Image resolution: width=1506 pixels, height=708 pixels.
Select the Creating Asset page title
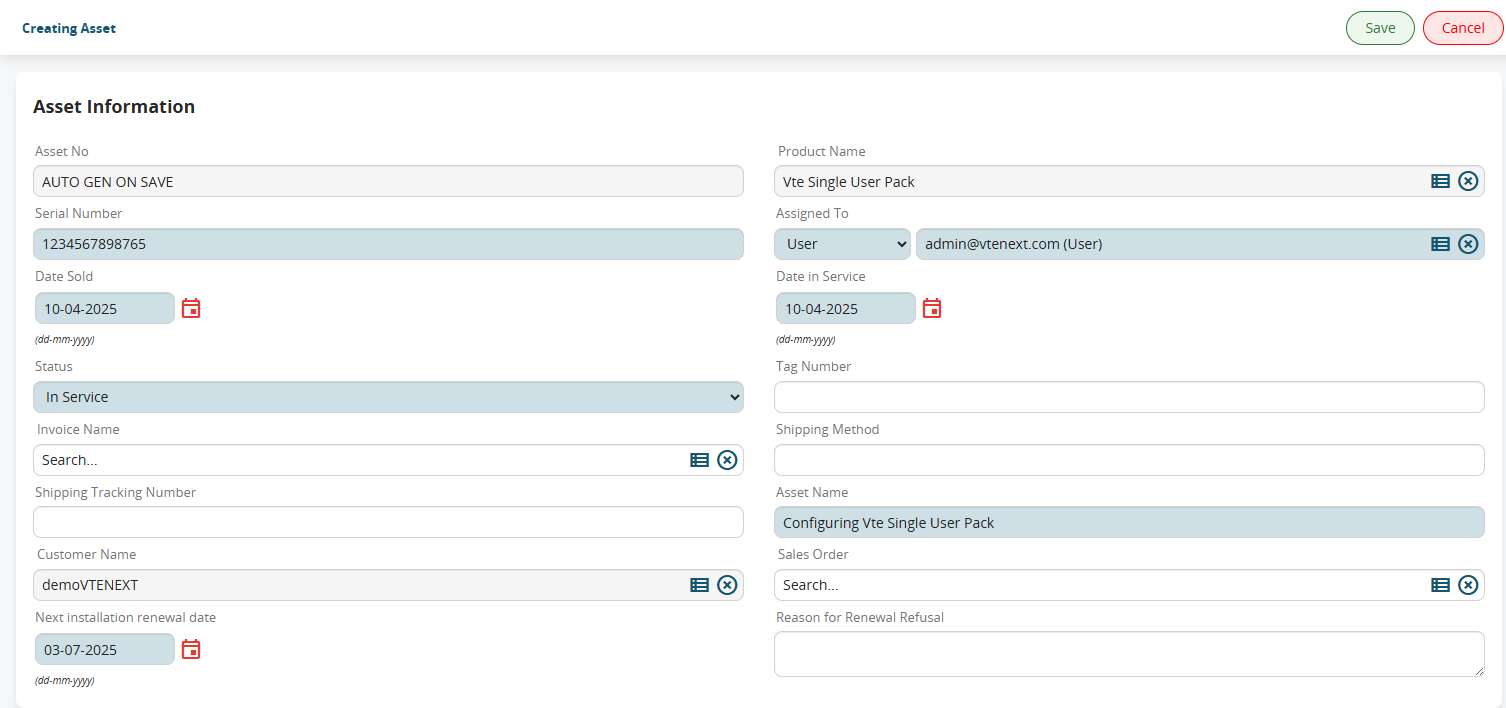pyautogui.click(x=69, y=28)
